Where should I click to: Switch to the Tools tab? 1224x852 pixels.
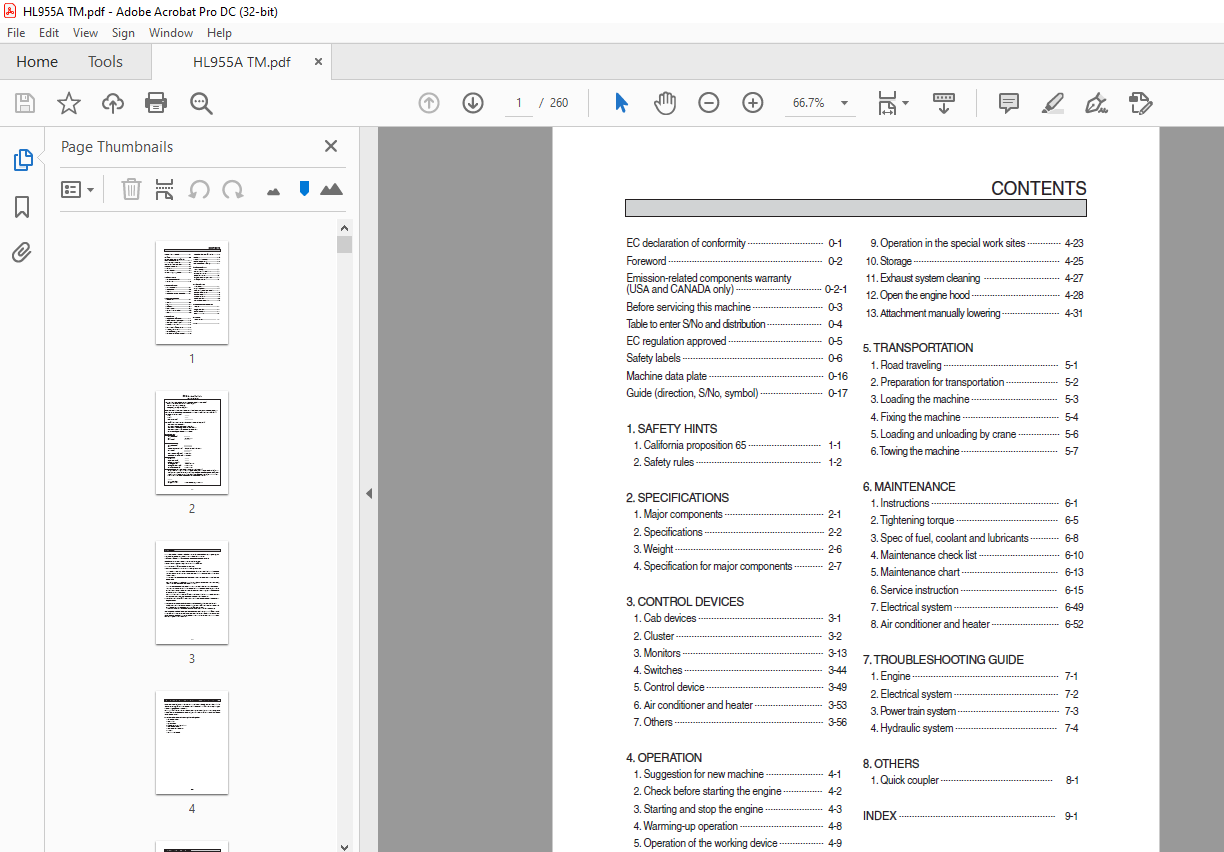pyautogui.click(x=105, y=62)
